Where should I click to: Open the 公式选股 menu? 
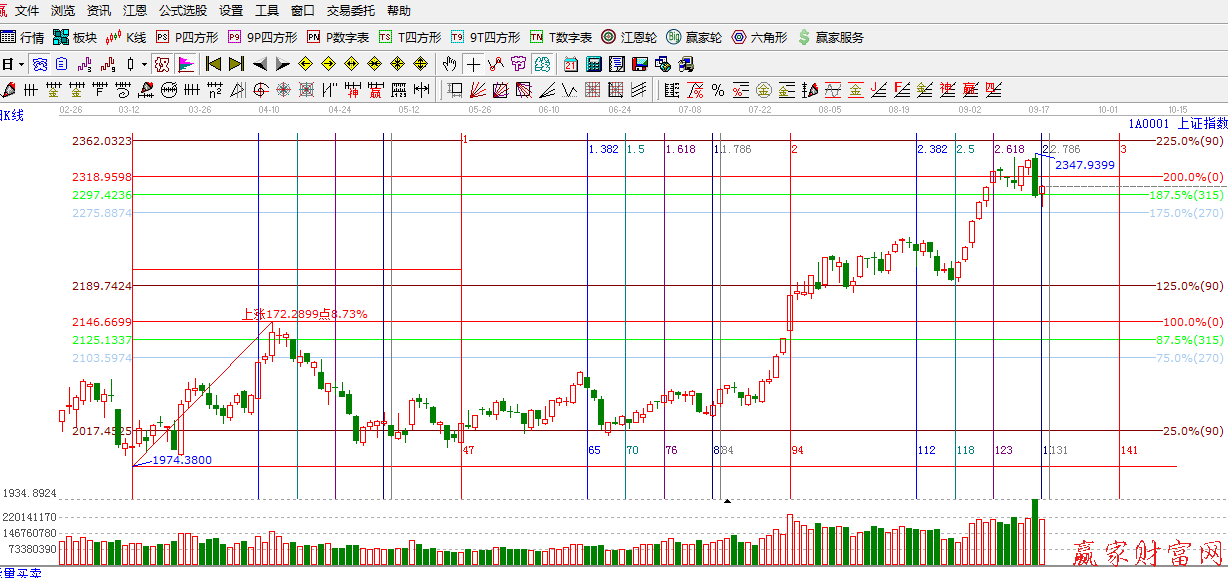[183, 11]
